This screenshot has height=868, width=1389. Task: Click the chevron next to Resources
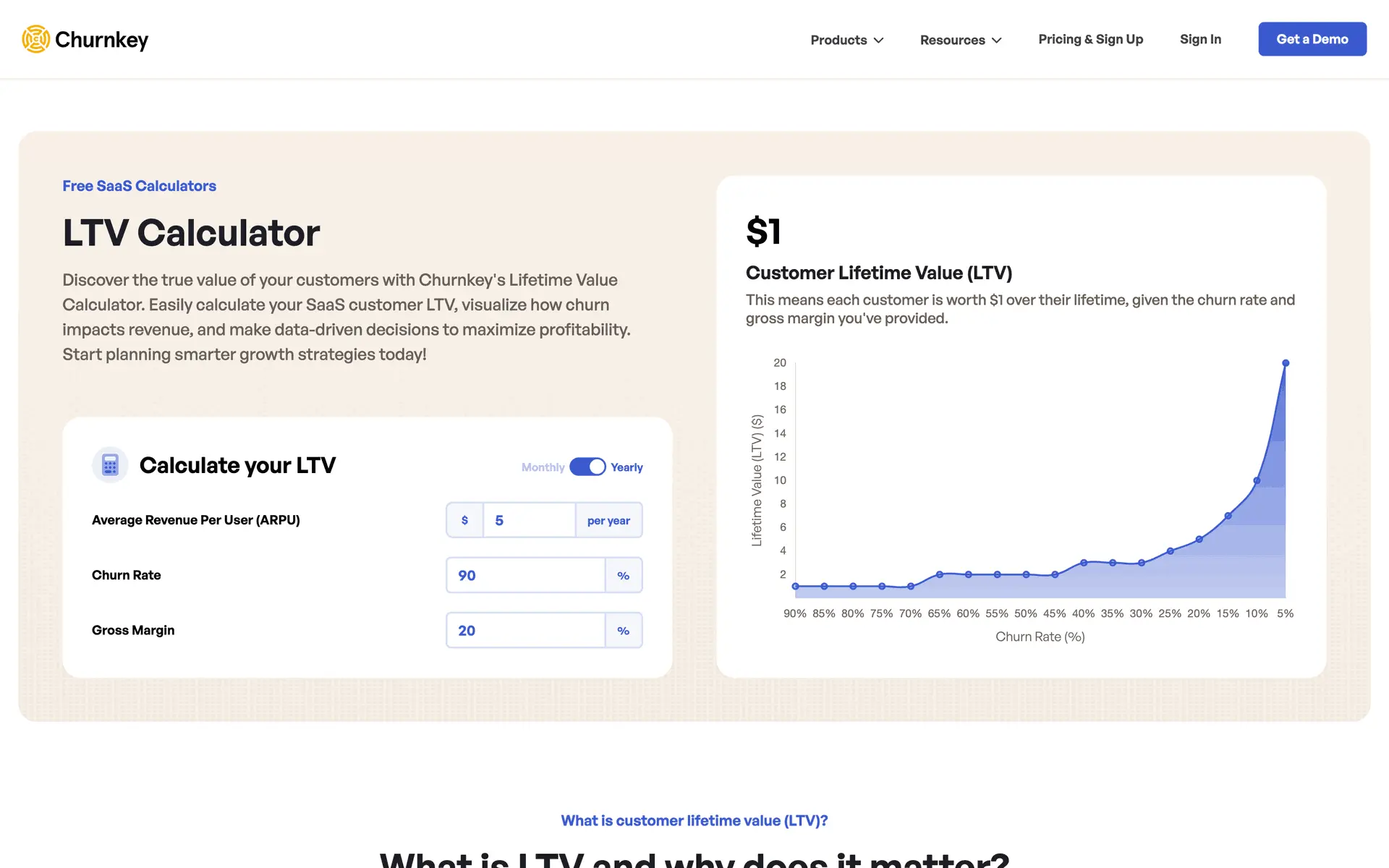coord(997,41)
